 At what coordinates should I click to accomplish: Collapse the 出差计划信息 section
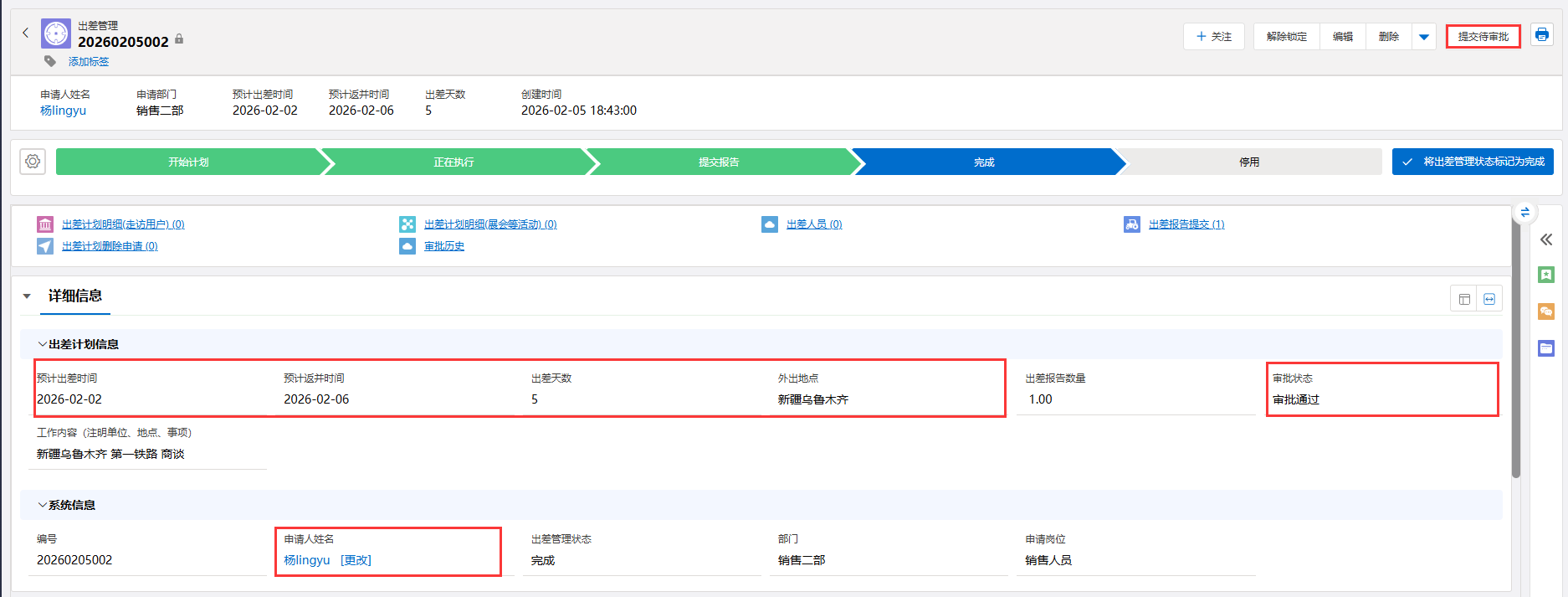coord(42,344)
